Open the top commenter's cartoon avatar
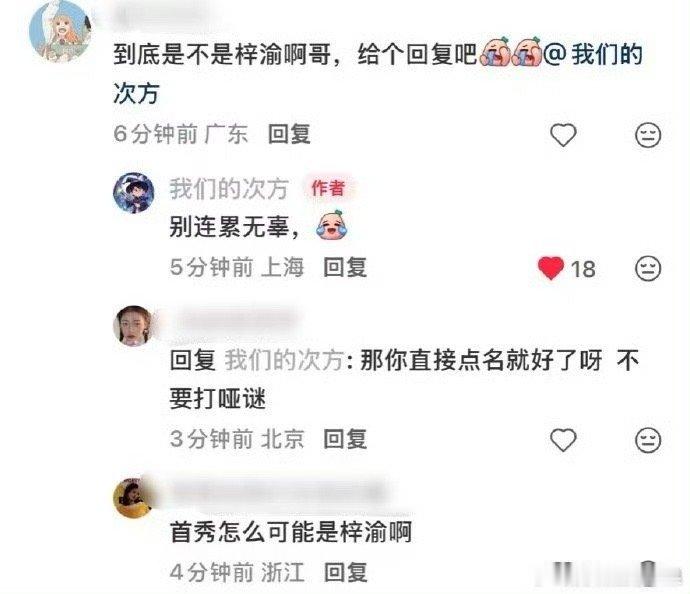 (x=59, y=31)
